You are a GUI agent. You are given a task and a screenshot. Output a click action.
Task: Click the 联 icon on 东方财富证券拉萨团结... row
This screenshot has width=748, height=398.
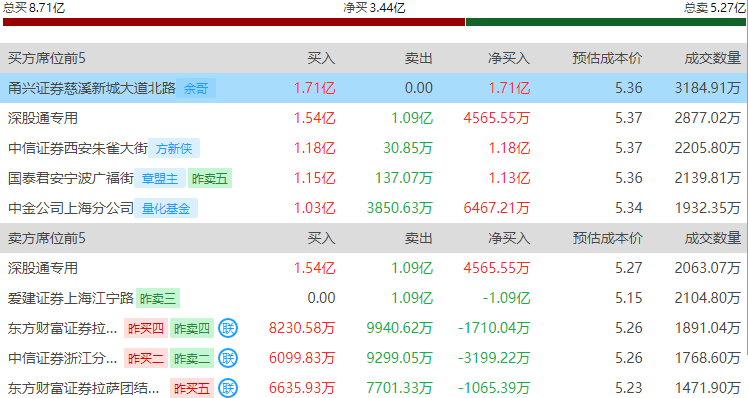coord(228,388)
